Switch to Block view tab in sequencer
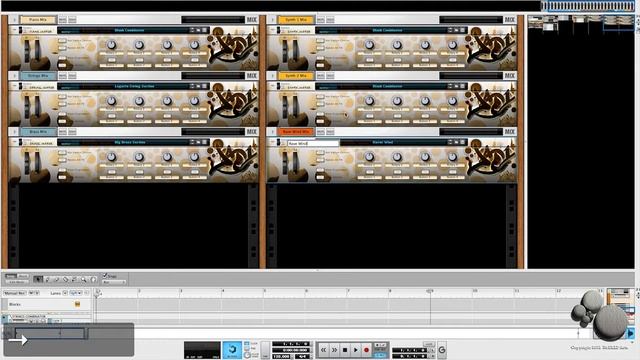Screen dimensions: 640x360 click(x=23, y=276)
